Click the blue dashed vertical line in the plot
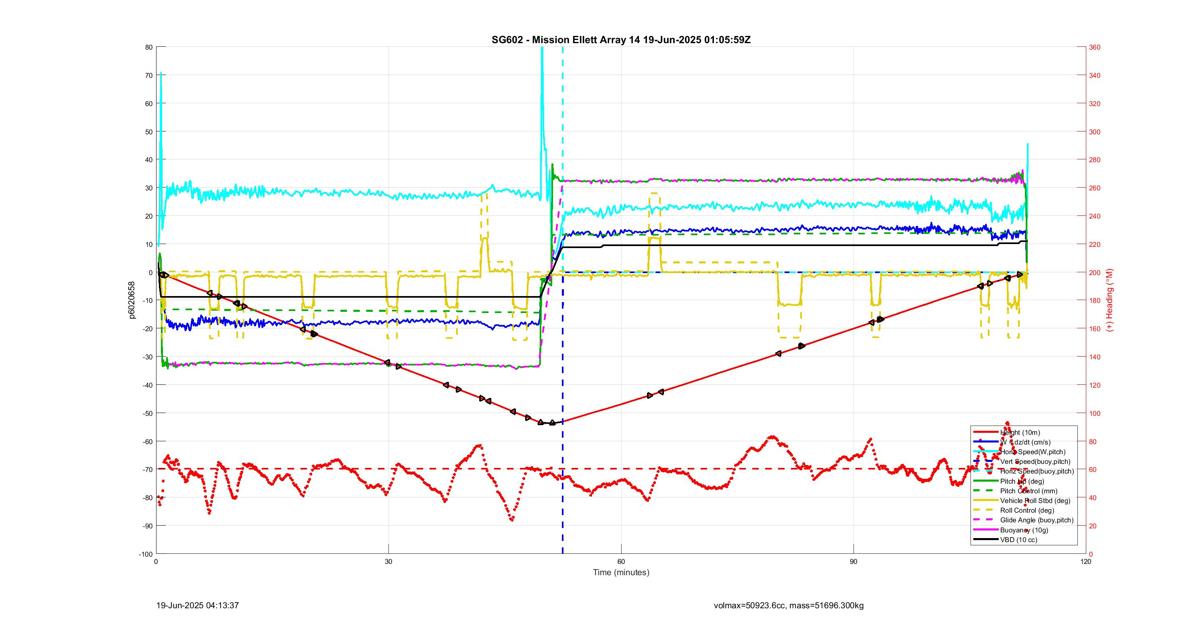The image size is (1200, 622). [563, 413]
